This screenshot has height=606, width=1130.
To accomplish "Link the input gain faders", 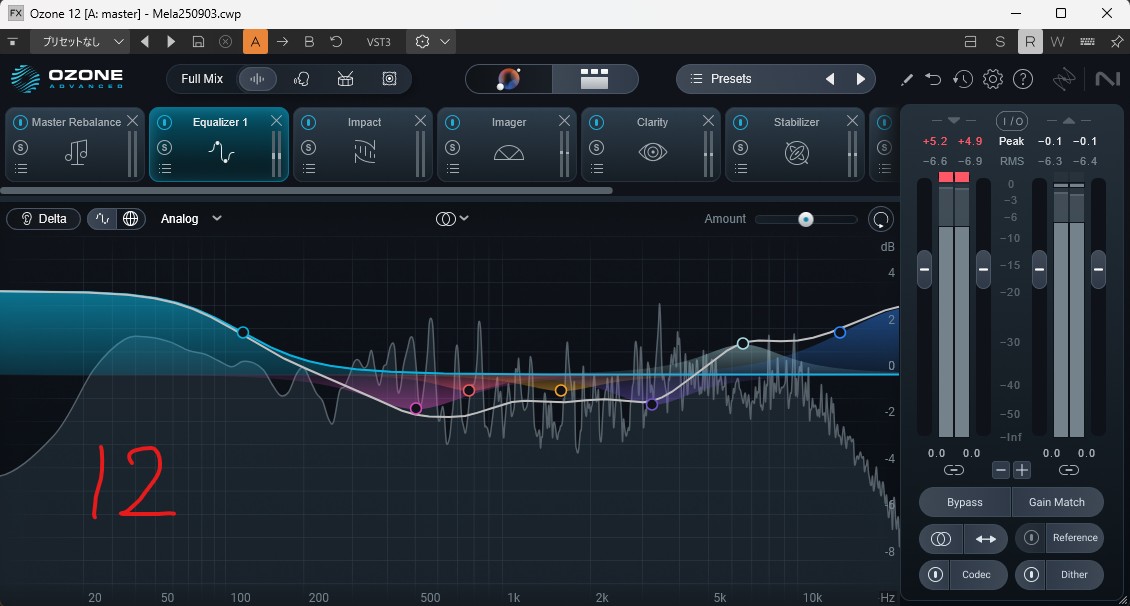I will pos(953,471).
